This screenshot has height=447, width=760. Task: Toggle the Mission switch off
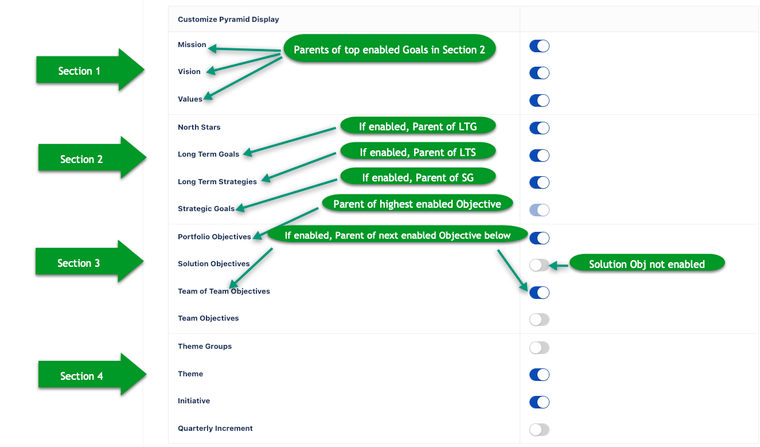pos(539,46)
